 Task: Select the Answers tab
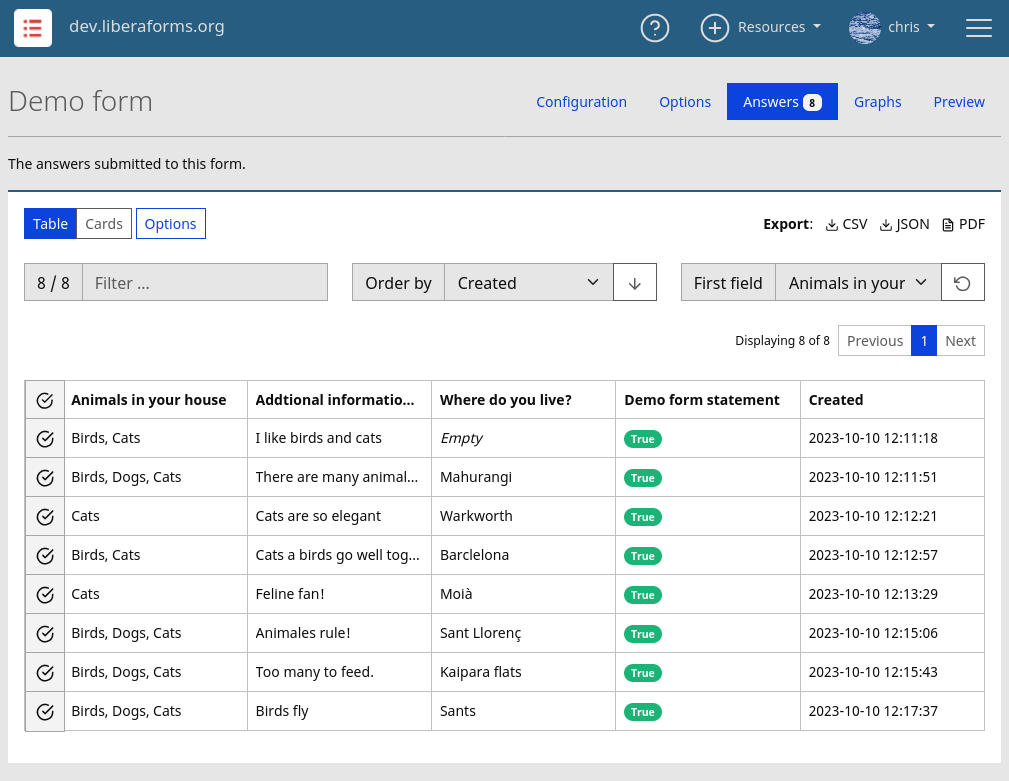point(782,102)
